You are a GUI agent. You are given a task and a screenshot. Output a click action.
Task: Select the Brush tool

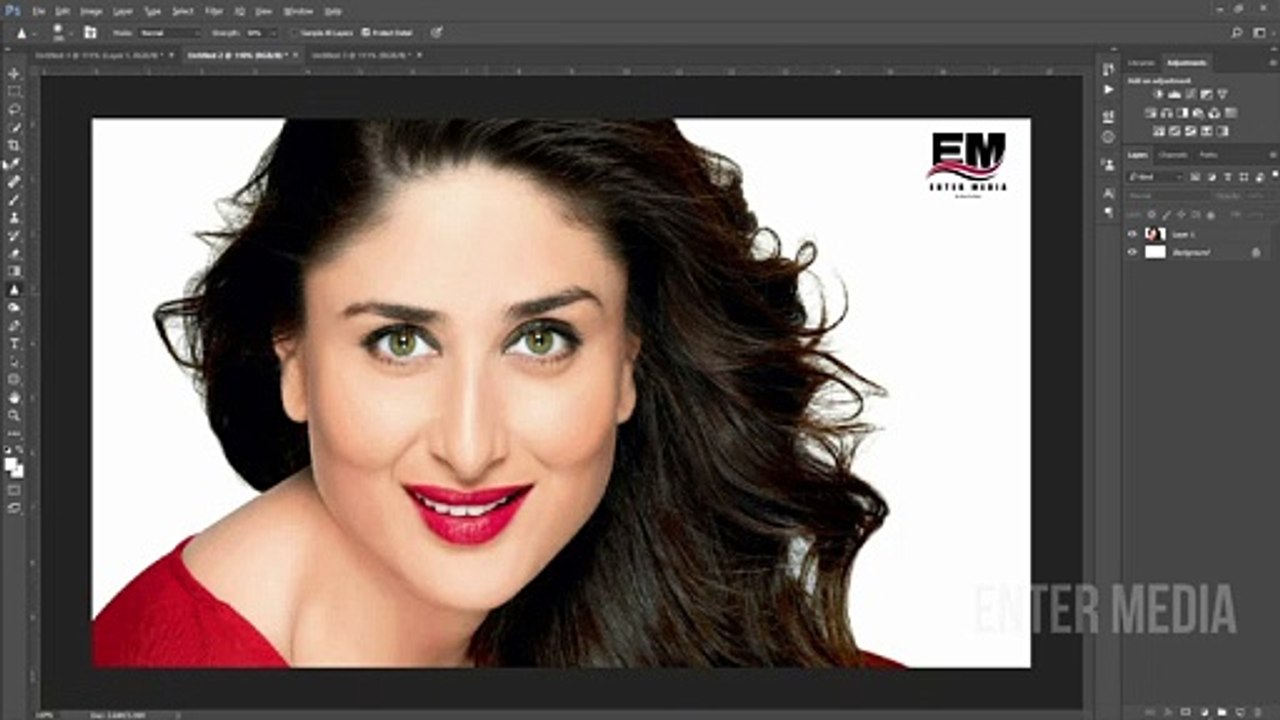tap(14, 200)
